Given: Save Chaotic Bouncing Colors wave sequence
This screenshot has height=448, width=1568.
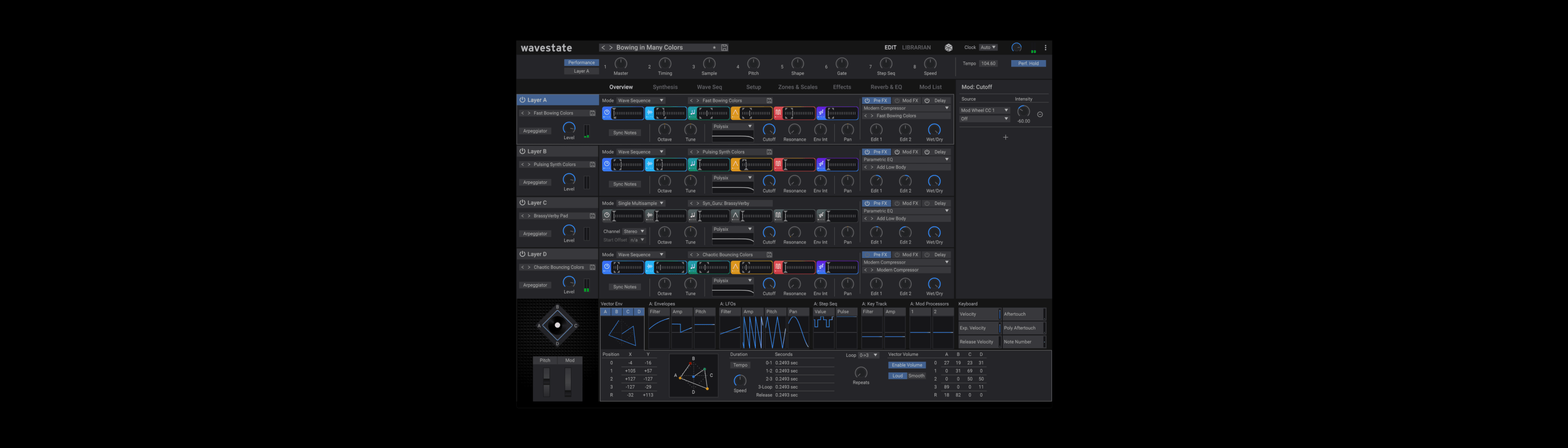Looking at the screenshot, I should [770, 255].
